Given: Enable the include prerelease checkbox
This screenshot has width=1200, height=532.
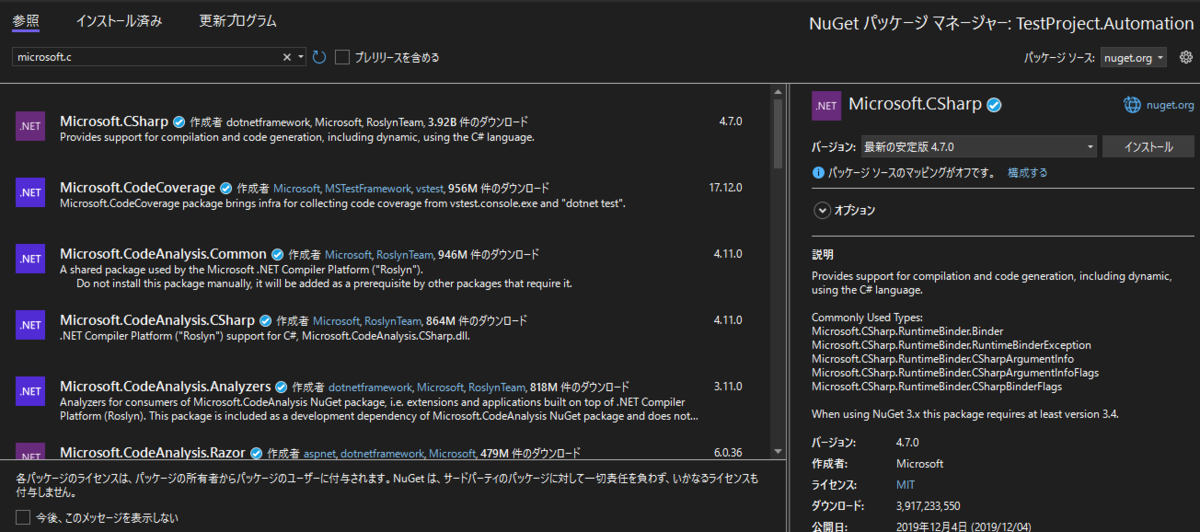Looking at the screenshot, I should click(342, 57).
